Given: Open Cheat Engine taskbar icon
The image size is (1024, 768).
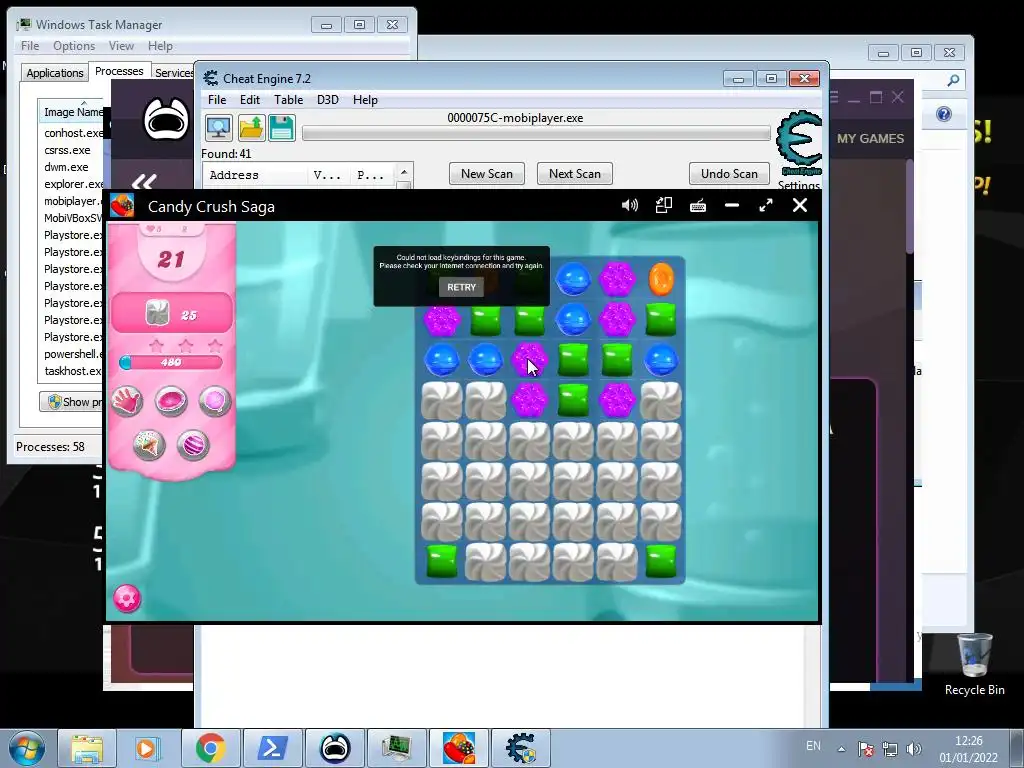Looking at the screenshot, I should click(520, 748).
